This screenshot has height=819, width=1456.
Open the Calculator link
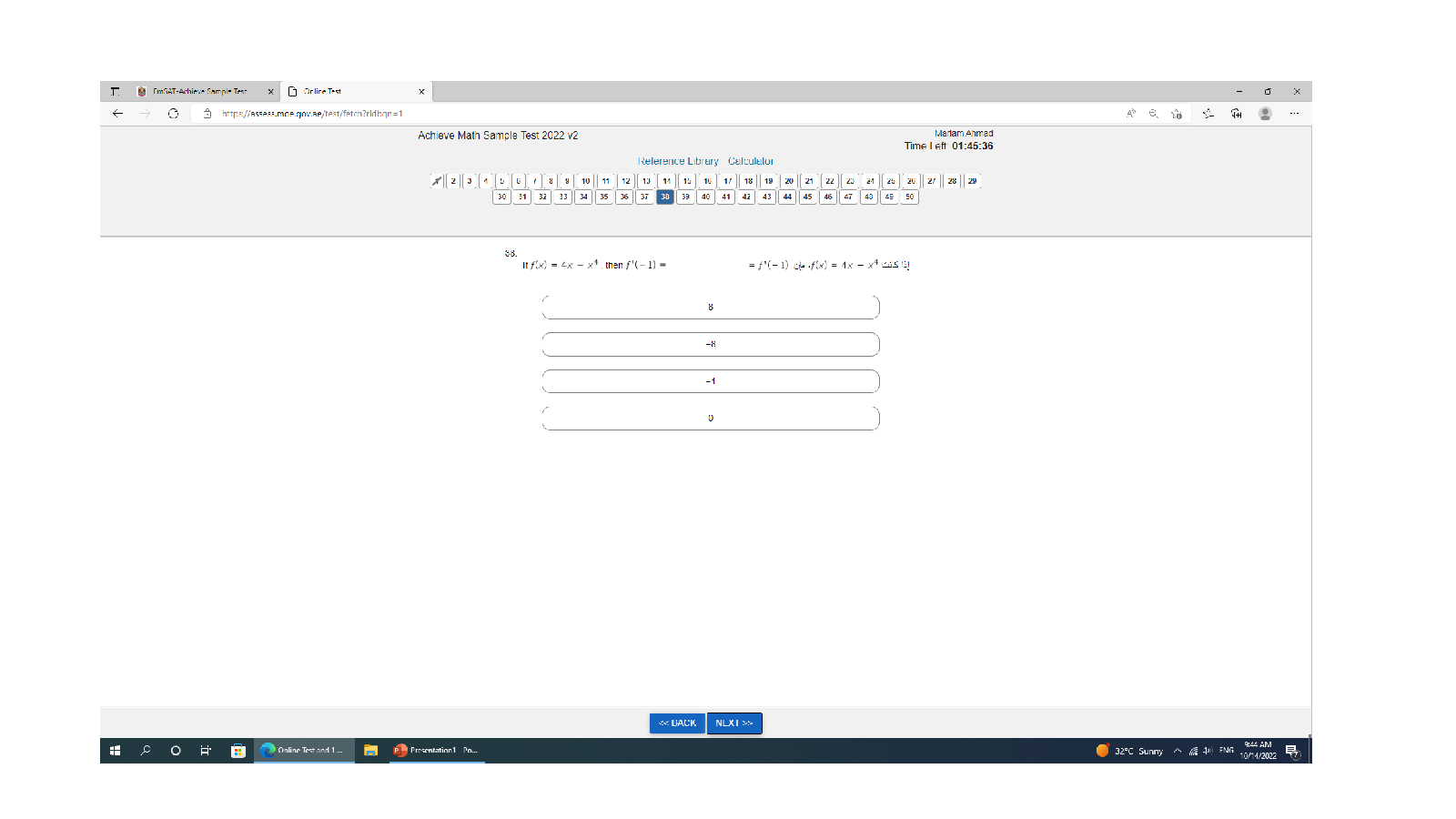pyautogui.click(x=751, y=161)
